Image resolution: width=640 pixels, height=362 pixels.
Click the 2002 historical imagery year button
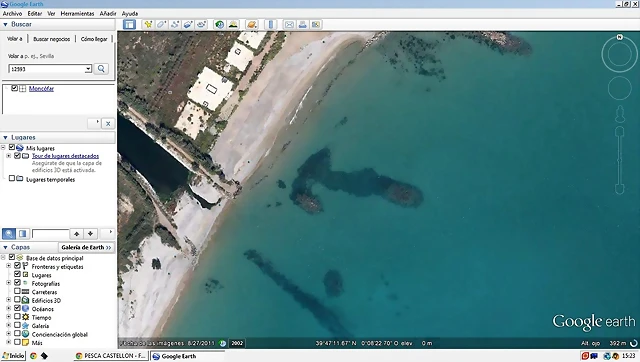[x=237, y=343]
